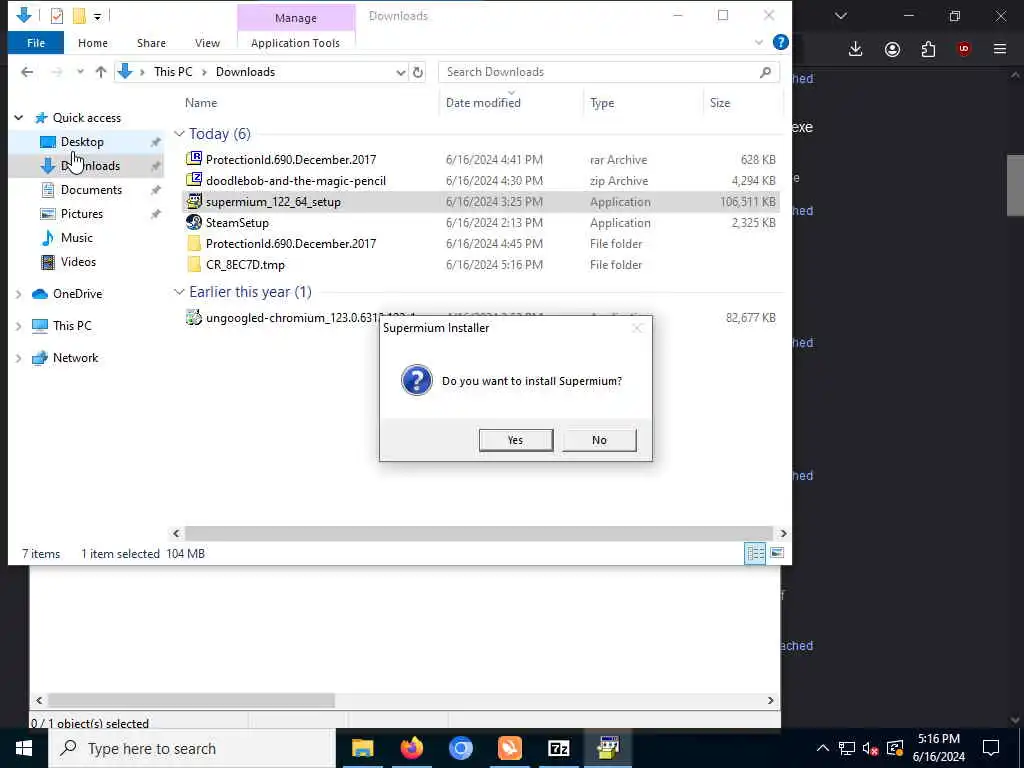Select OneDrive in navigation pane
This screenshot has width=1024, height=768.
[x=77, y=294]
